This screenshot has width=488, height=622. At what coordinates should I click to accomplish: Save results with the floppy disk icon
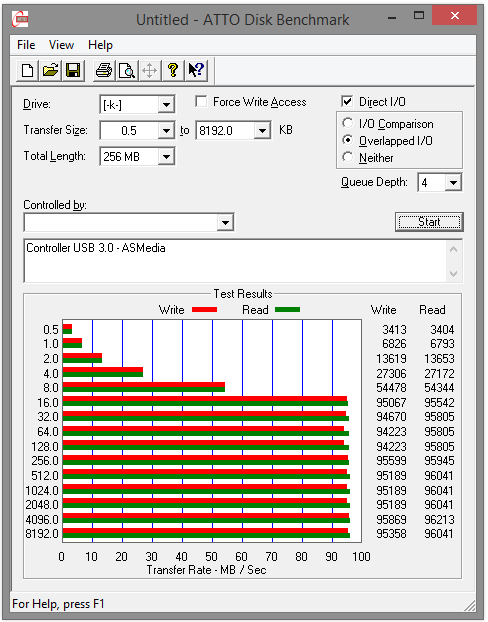click(x=73, y=71)
